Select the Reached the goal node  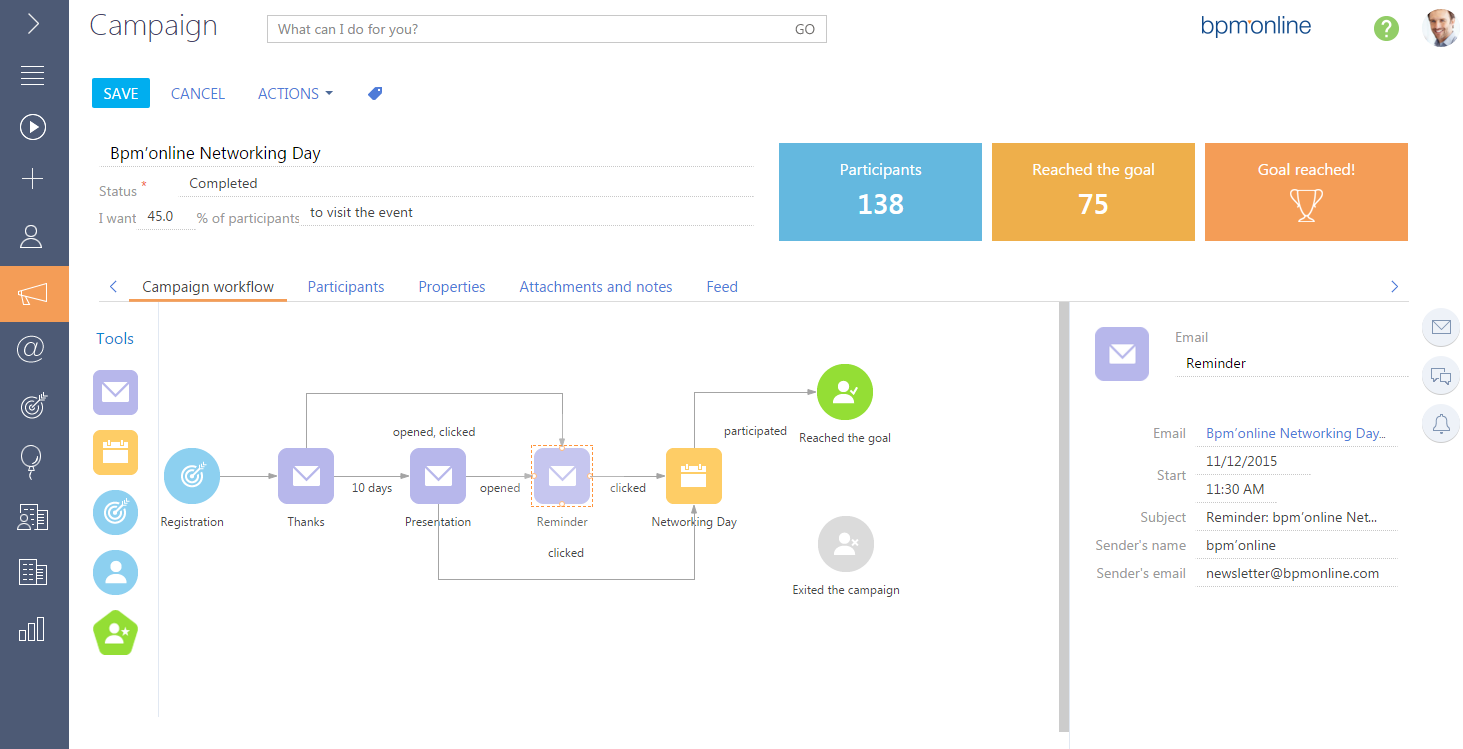click(x=845, y=392)
